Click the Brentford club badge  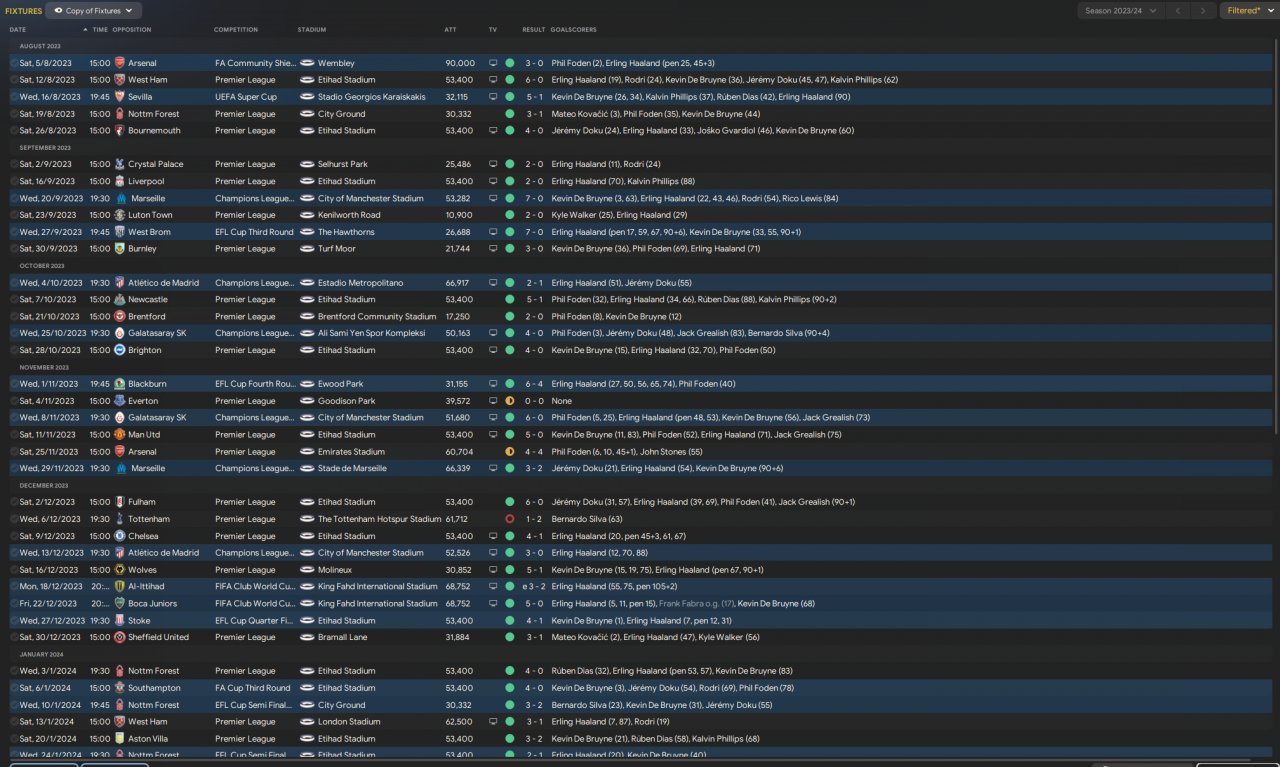[120, 316]
